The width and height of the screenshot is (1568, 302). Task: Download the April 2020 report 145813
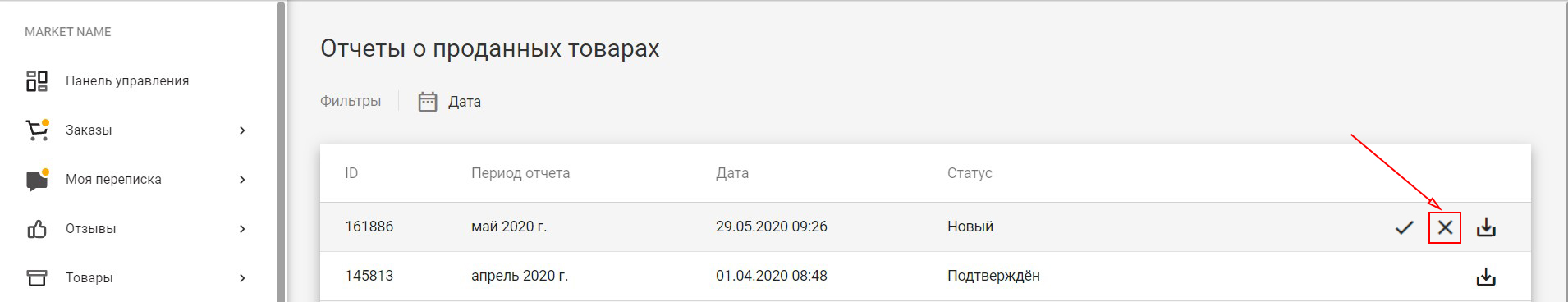pos(1486,277)
